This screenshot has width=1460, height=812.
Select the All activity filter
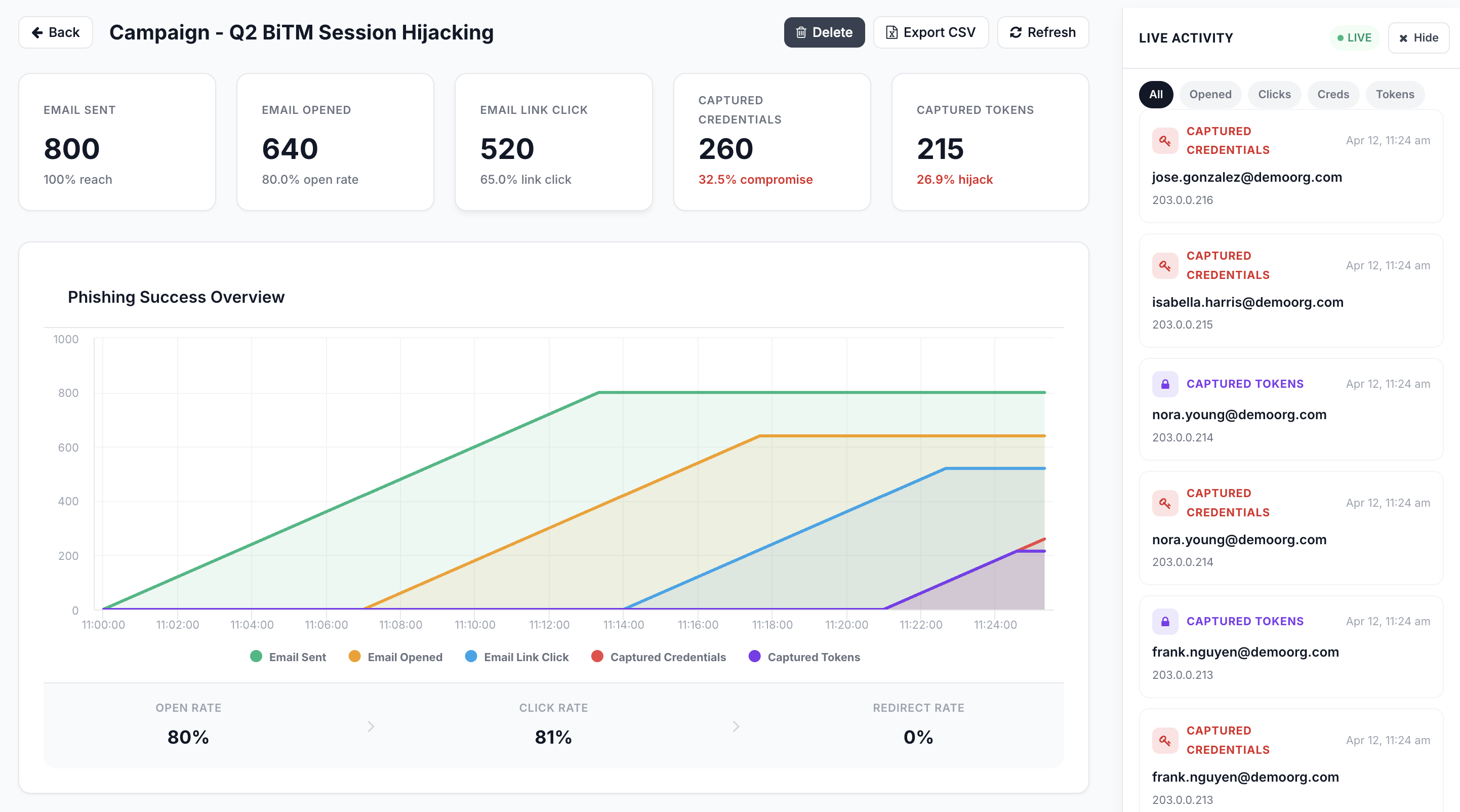click(1156, 94)
